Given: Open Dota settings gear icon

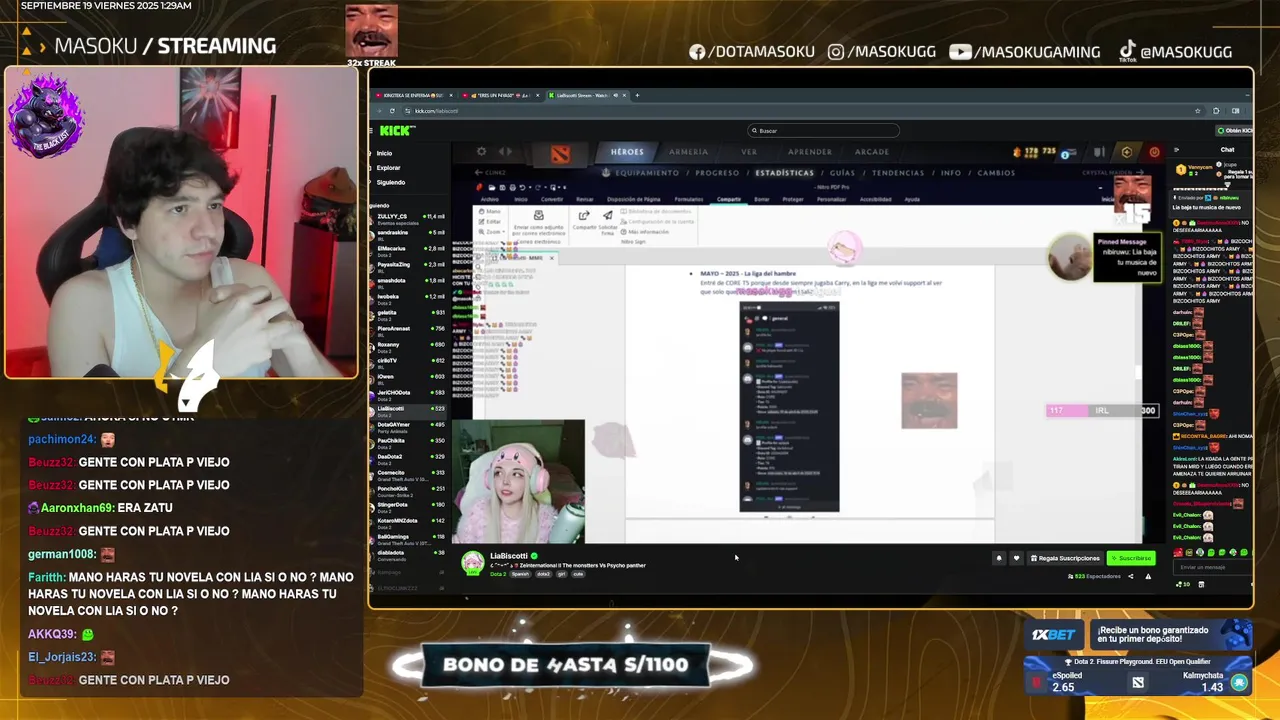Looking at the screenshot, I should coord(481,151).
